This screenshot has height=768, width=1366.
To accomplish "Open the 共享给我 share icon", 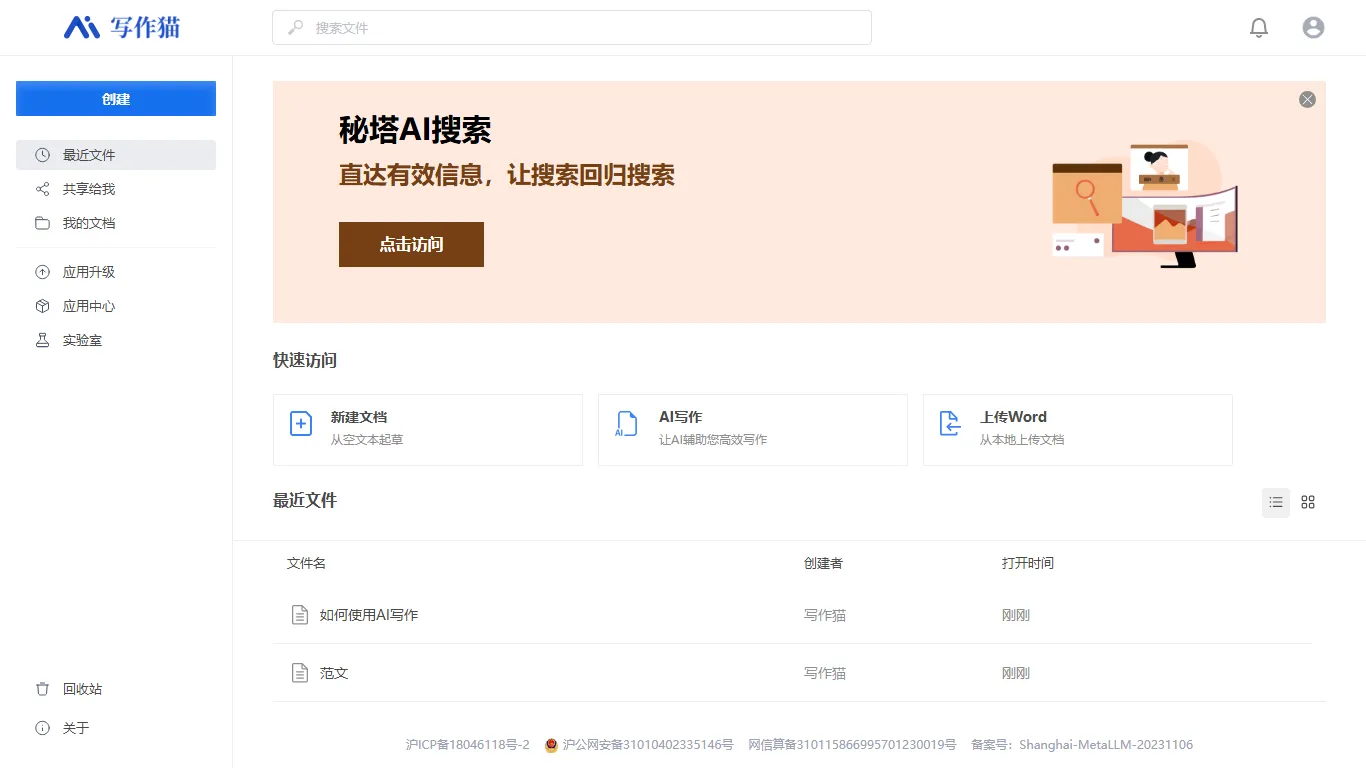I will tap(41, 189).
